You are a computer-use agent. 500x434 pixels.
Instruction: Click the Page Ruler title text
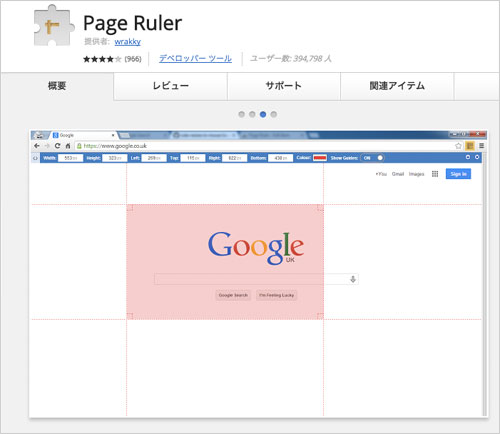pyautogui.click(x=132, y=24)
